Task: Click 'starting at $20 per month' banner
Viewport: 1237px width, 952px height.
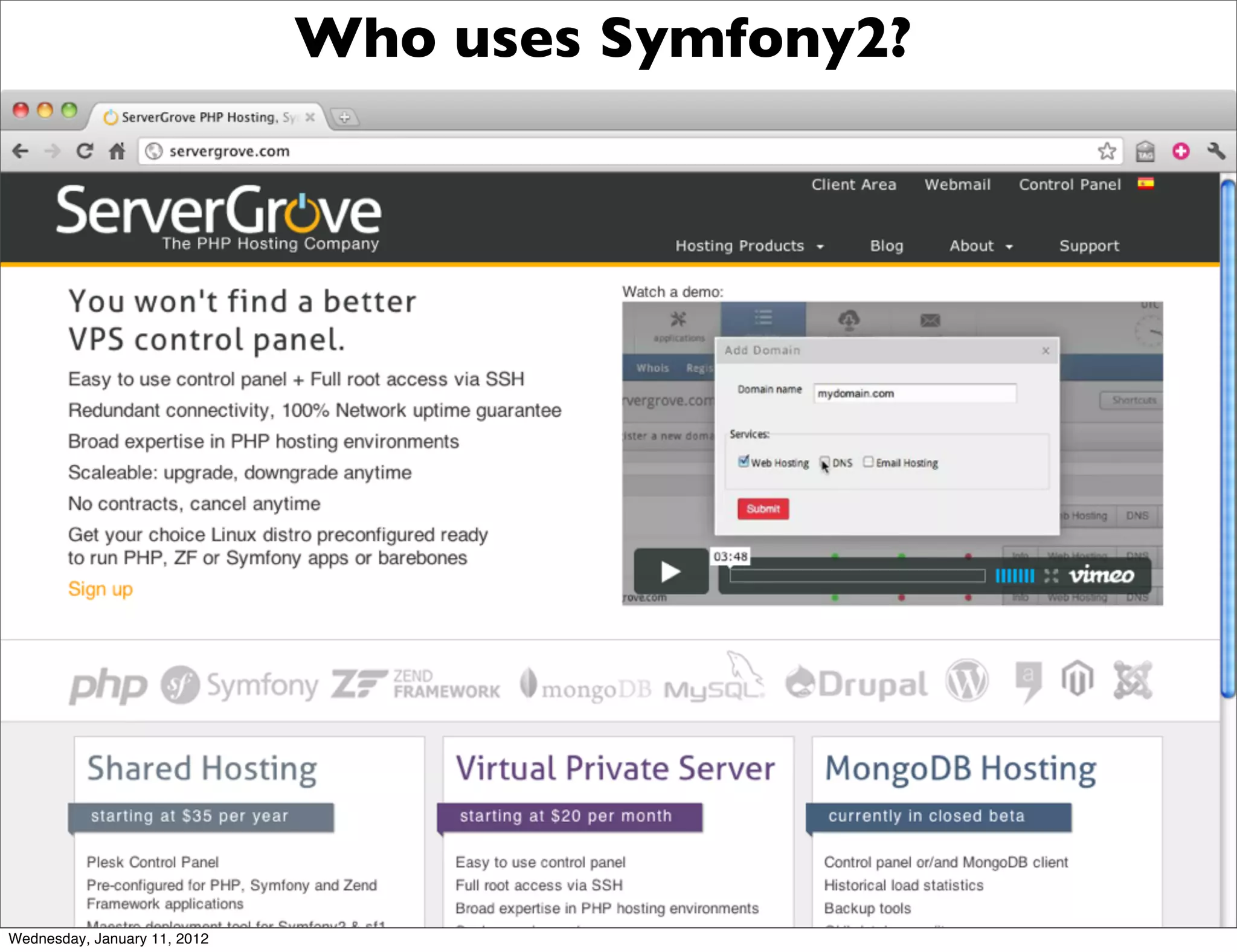Action: click(570, 817)
